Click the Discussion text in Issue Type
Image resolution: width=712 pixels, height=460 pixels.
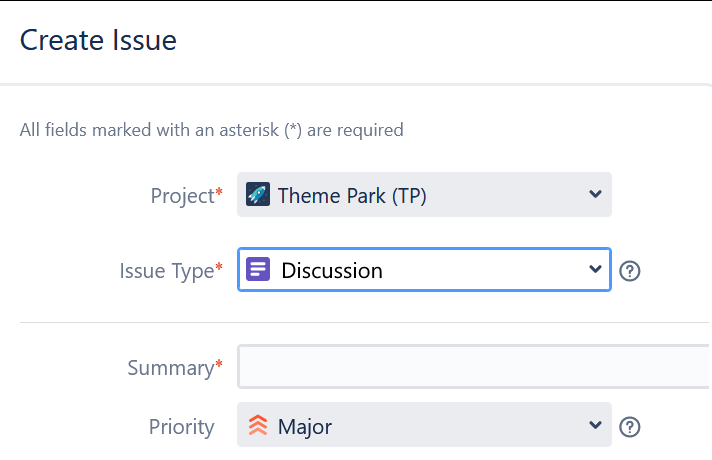point(332,271)
